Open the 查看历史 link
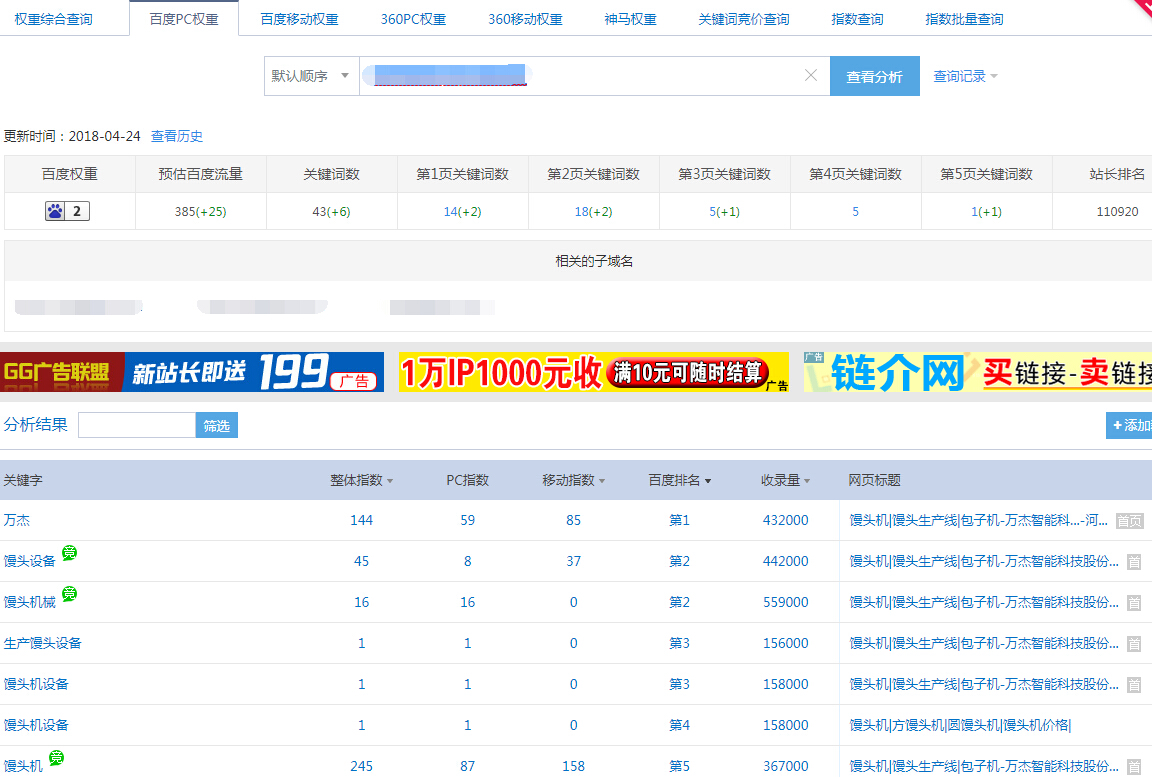 [x=176, y=136]
